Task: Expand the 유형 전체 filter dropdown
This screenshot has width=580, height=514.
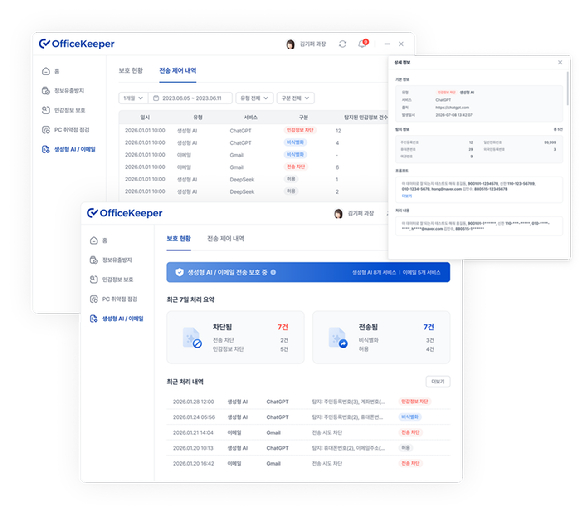Action: click(x=254, y=98)
